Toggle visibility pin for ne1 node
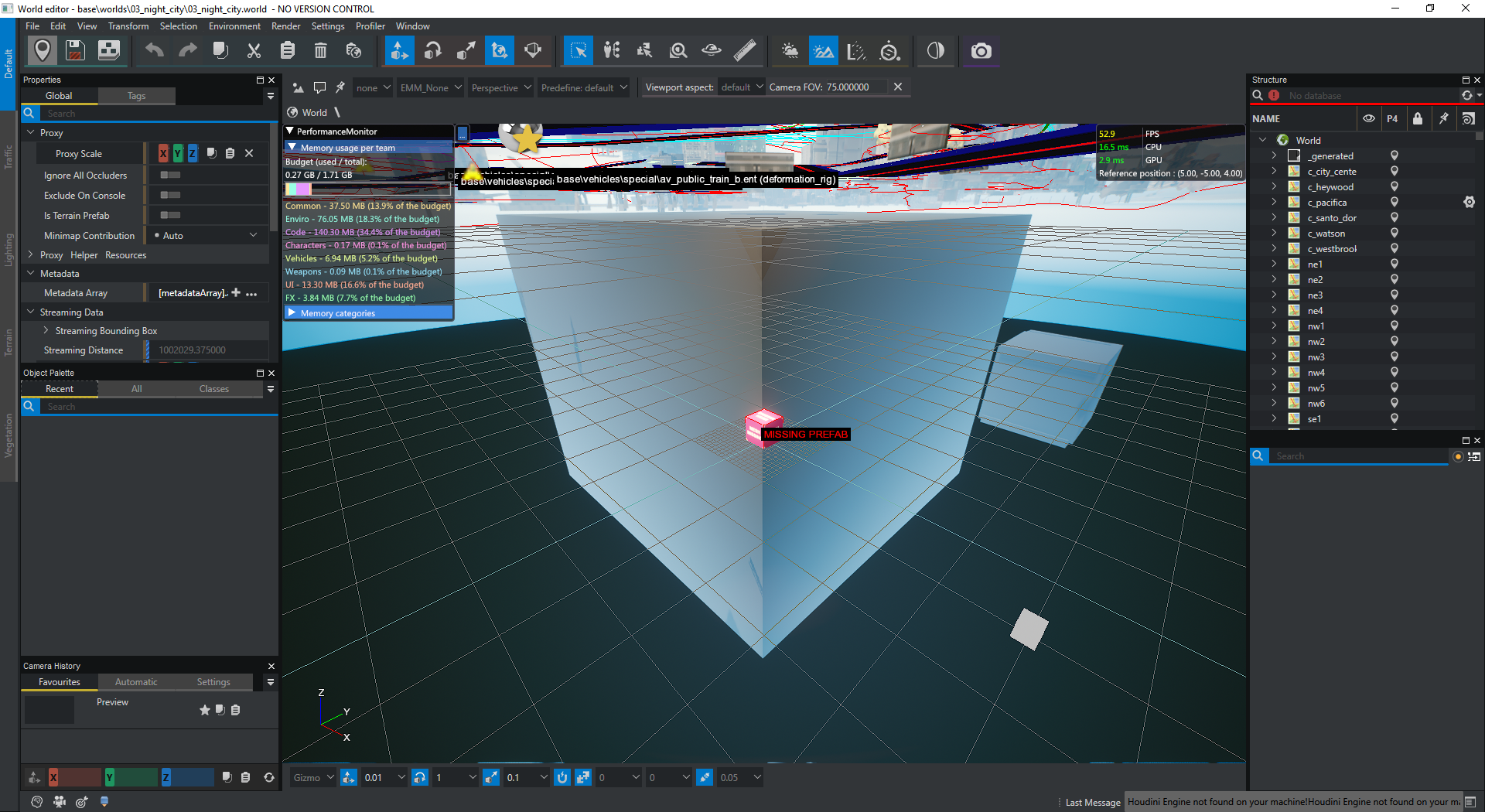The width and height of the screenshot is (1485, 812). [1395, 264]
